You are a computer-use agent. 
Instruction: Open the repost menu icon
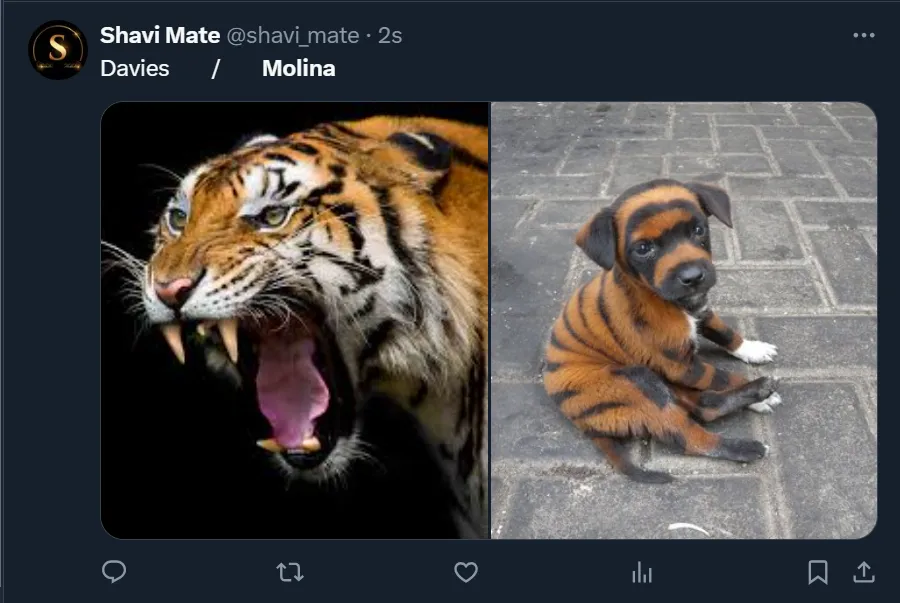pyautogui.click(x=290, y=572)
